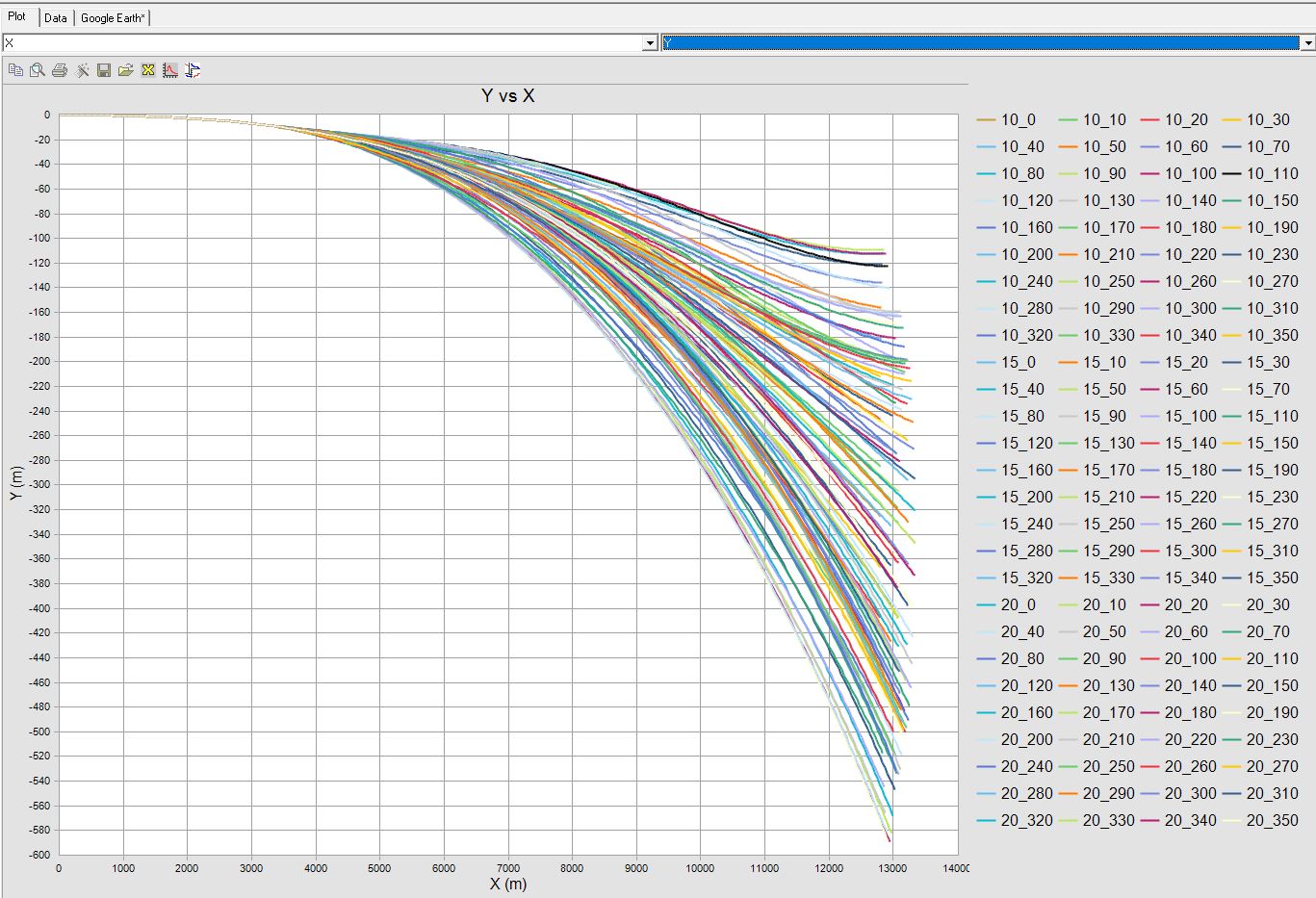
Task: Click the chart title Y vs X
Action: (x=507, y=96)
